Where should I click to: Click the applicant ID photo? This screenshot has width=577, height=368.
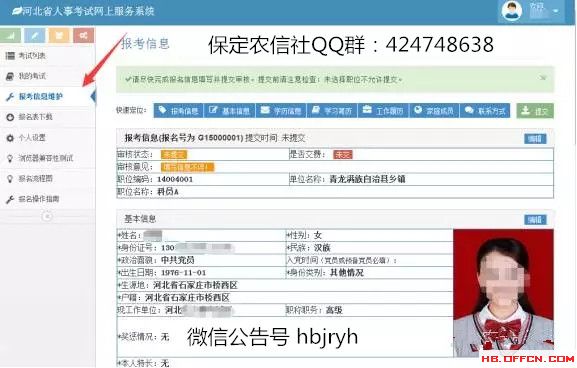tap(503, 293)
